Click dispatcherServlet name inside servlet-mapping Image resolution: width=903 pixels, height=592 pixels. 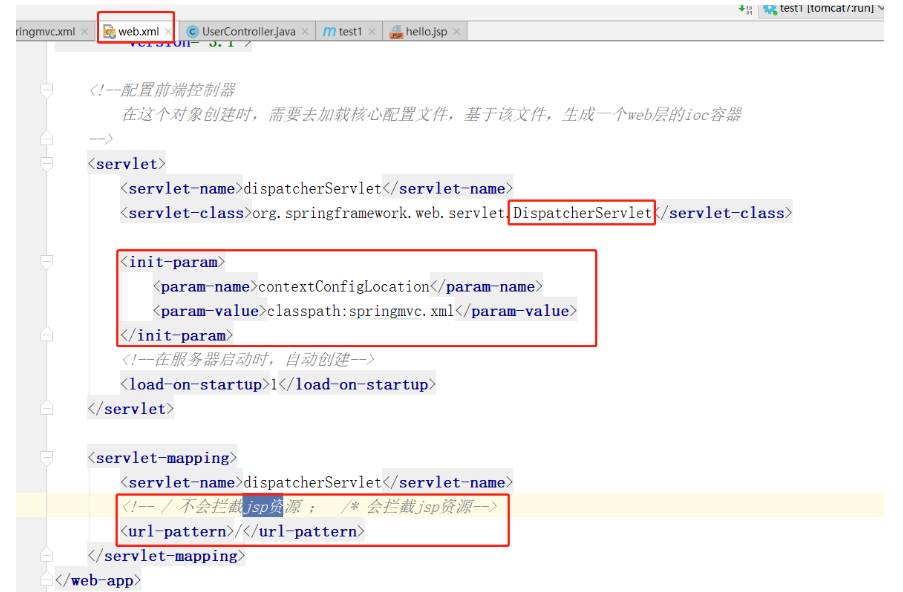click(x=313, y=483)
